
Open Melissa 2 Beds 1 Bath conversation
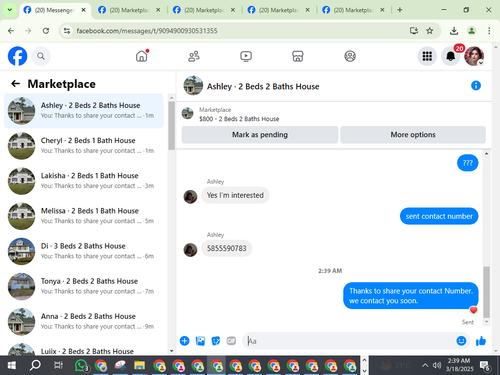pyautogui.click(x=84, y=216)
